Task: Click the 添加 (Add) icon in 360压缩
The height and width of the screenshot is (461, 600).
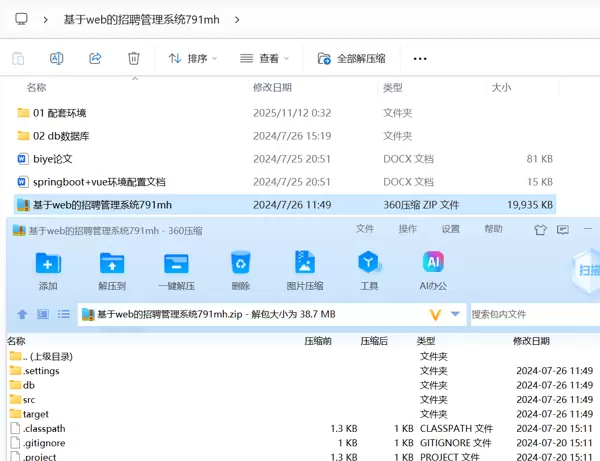Action: pos(48,264)
